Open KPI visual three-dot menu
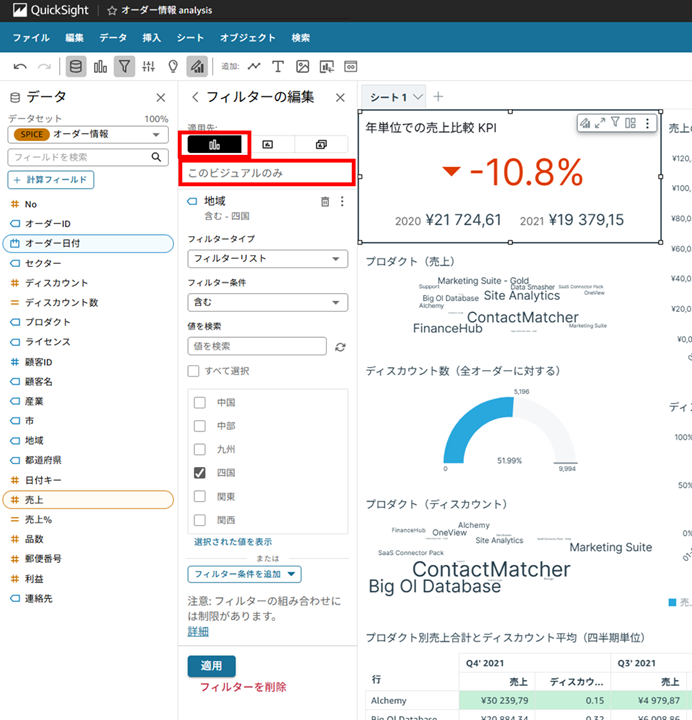The height and width of the screenshot is (720, 692). click(x=647, y=123)
